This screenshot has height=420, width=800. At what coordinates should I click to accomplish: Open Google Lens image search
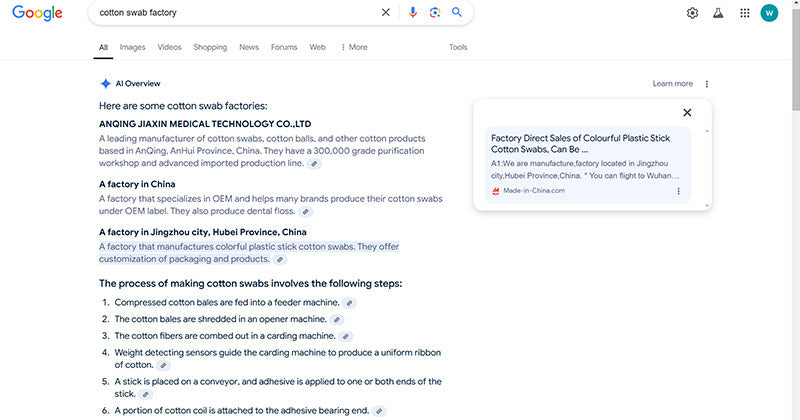click(x=435, y=13)
